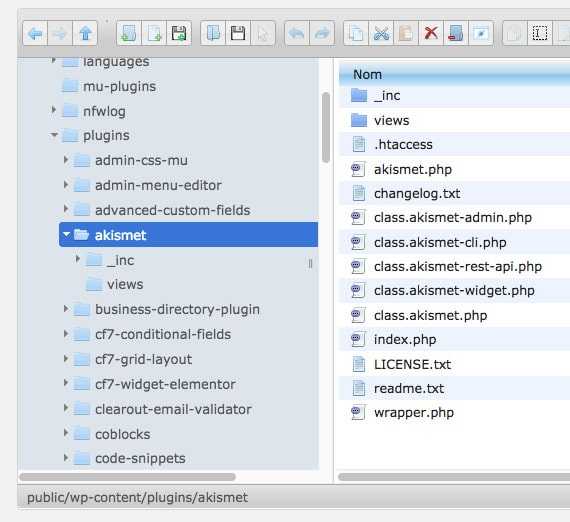The height and width of the screenshot is (522, 570).
Task: Click the Open toolbar icon
Action: pos(213,33)
